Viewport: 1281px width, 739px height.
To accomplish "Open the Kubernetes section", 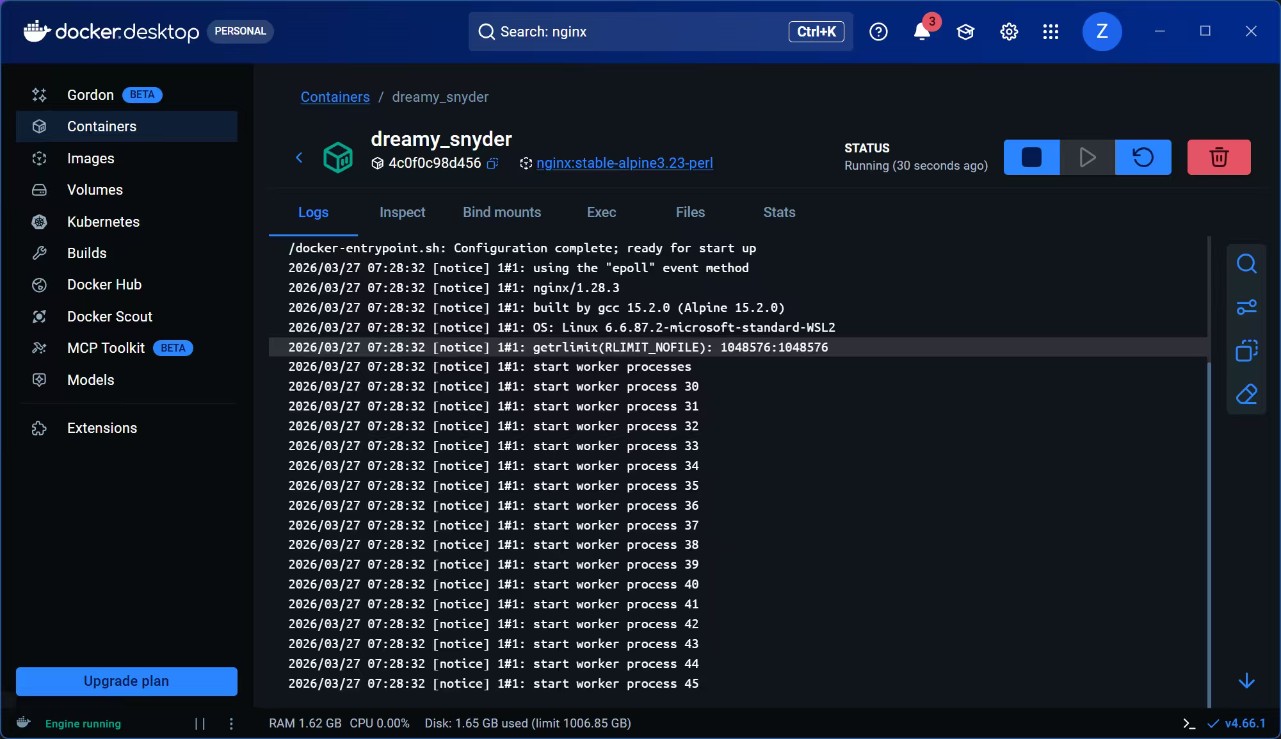I will 126,222.
